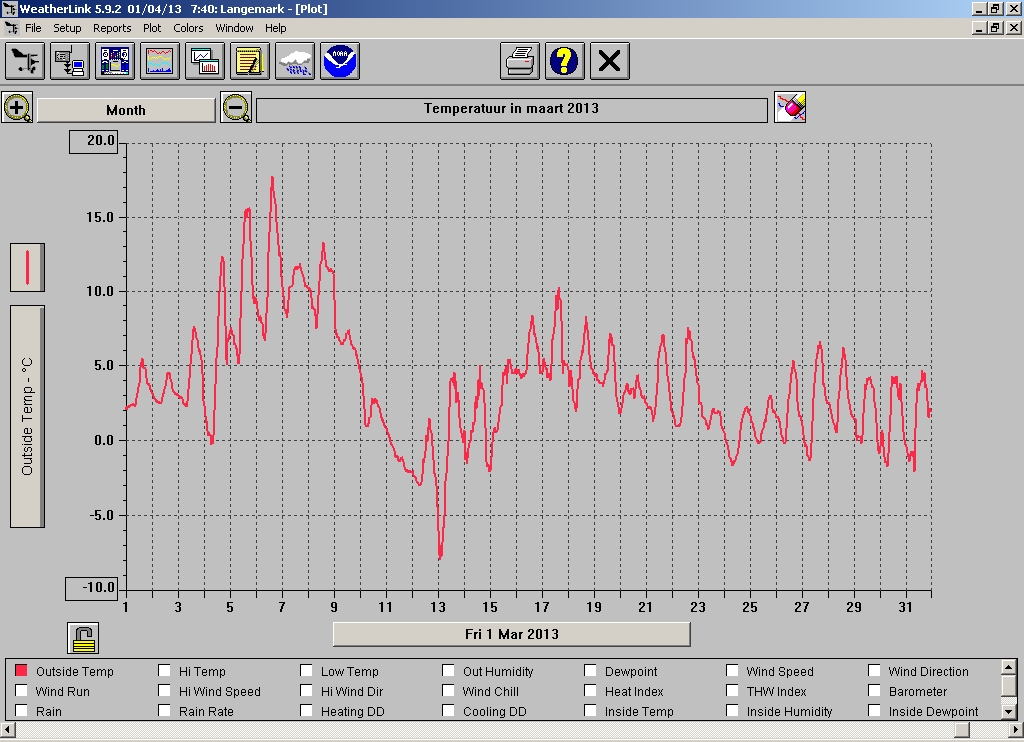
Task: Click the horizontal scrollbar right arrow
Action: (1016, 728)
